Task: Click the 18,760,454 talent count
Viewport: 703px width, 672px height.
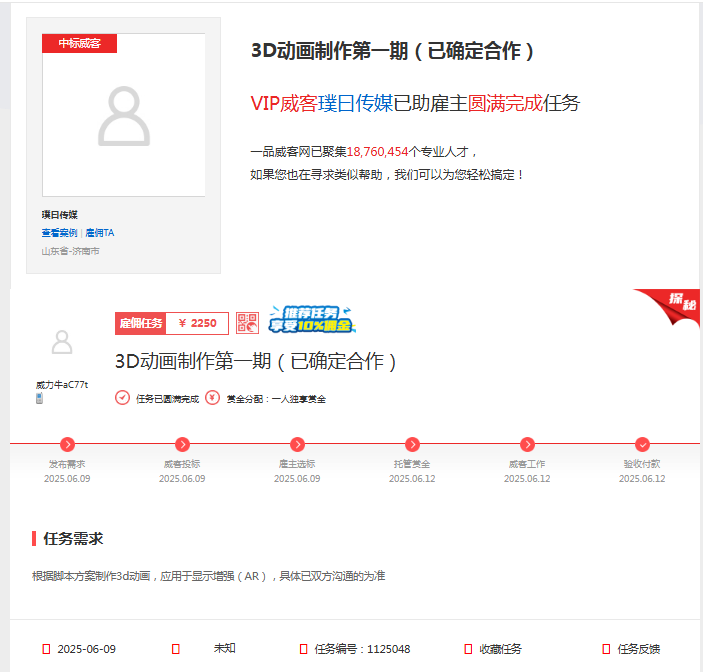Action: (x=378, y=152)
